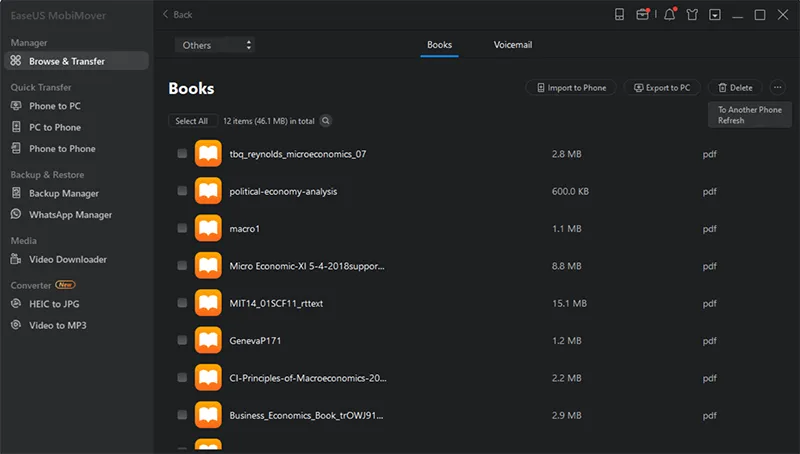The image size is (800, 454).
Task: Choose Refresh from the menu
Action: pos(731,120)
